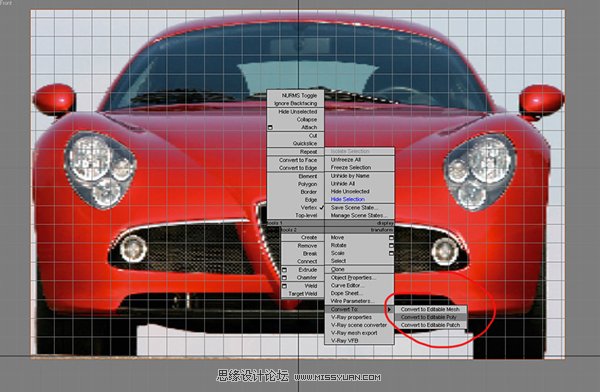Viewport: 600px width, 392px height.
Task: Toggle NURMS Toggle in quad menu
Action: pyautogui.click(x=299, y=95)
